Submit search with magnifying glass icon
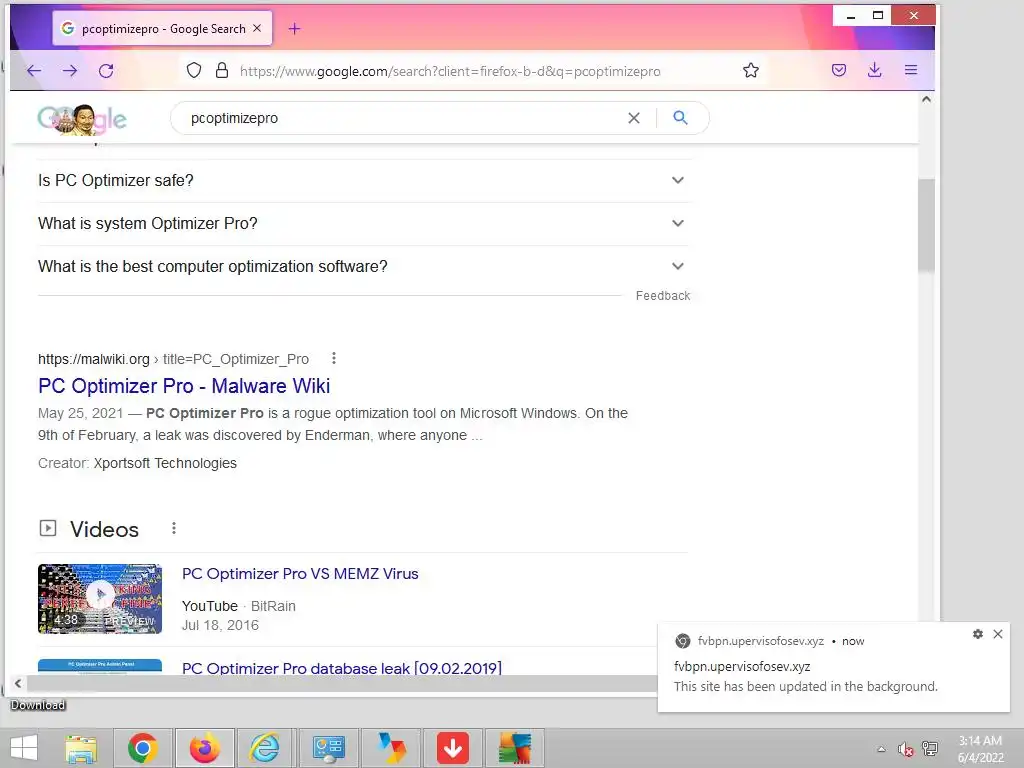The height and width of the screenshot is (768, 1024). pos(680,118)
